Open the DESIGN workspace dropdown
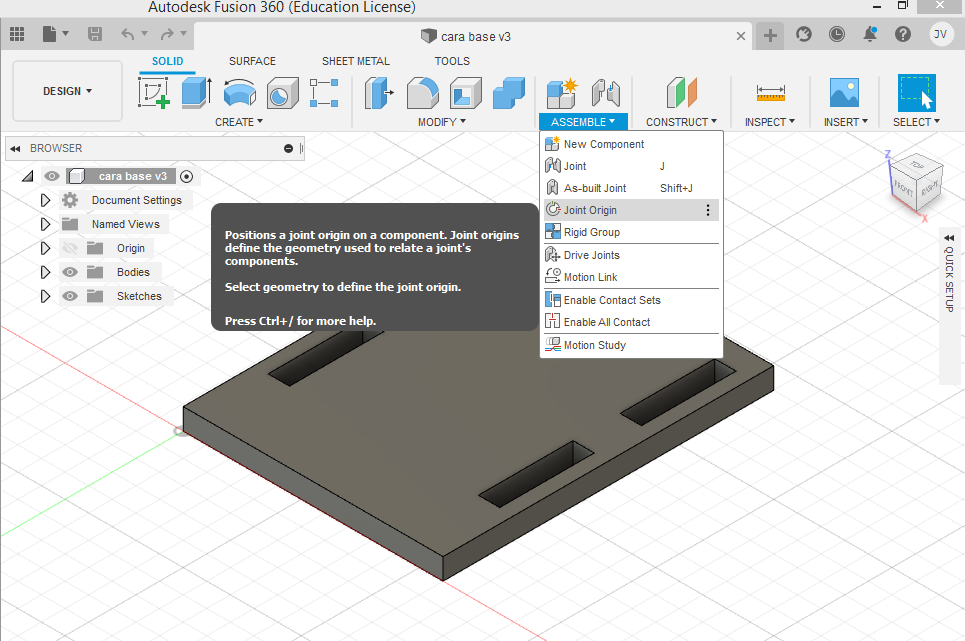Image resolution: width=965 pixels, height=641 pixels. pyautogui.click(x=67, y=91)
